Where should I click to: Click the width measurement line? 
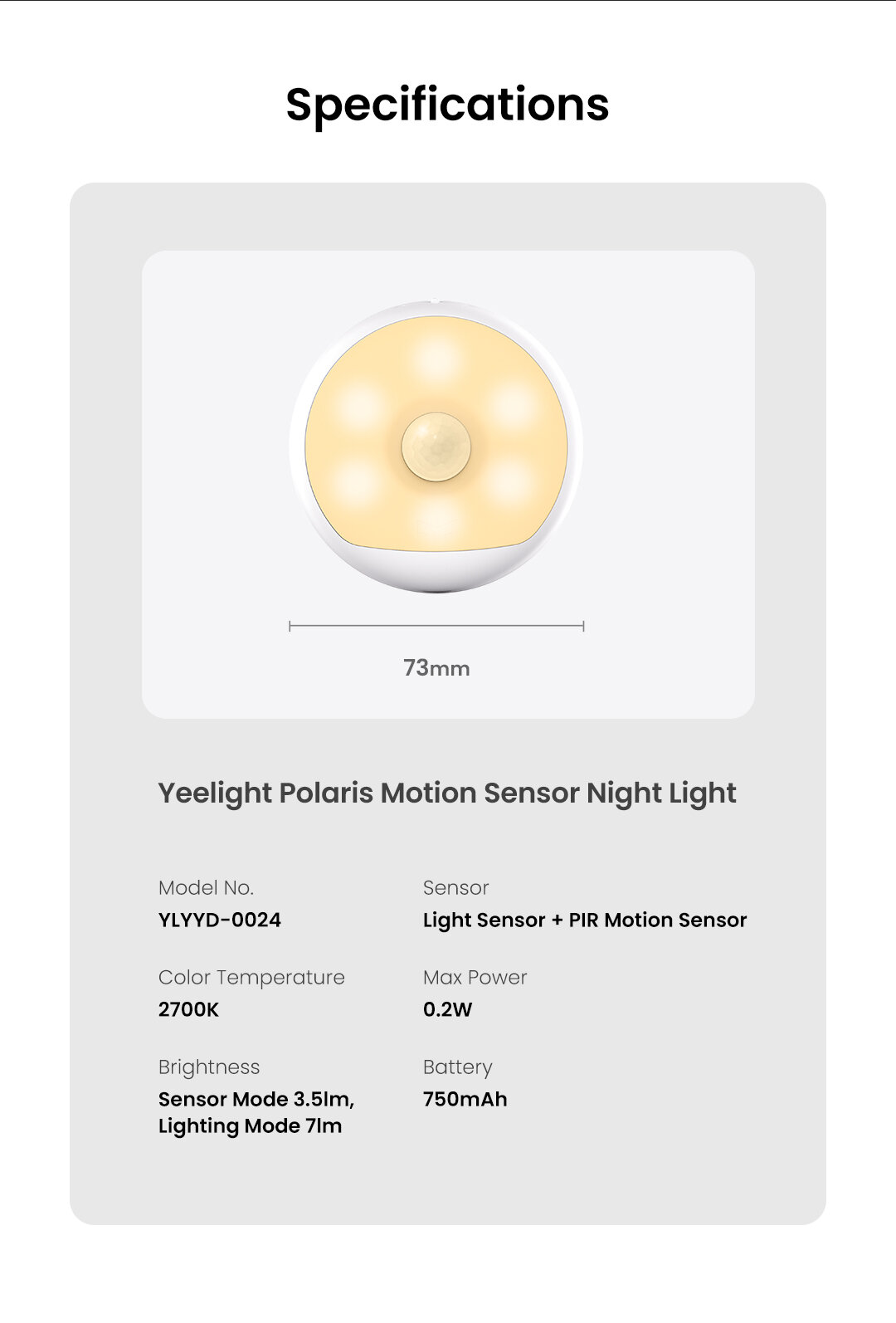click(436, 626)
